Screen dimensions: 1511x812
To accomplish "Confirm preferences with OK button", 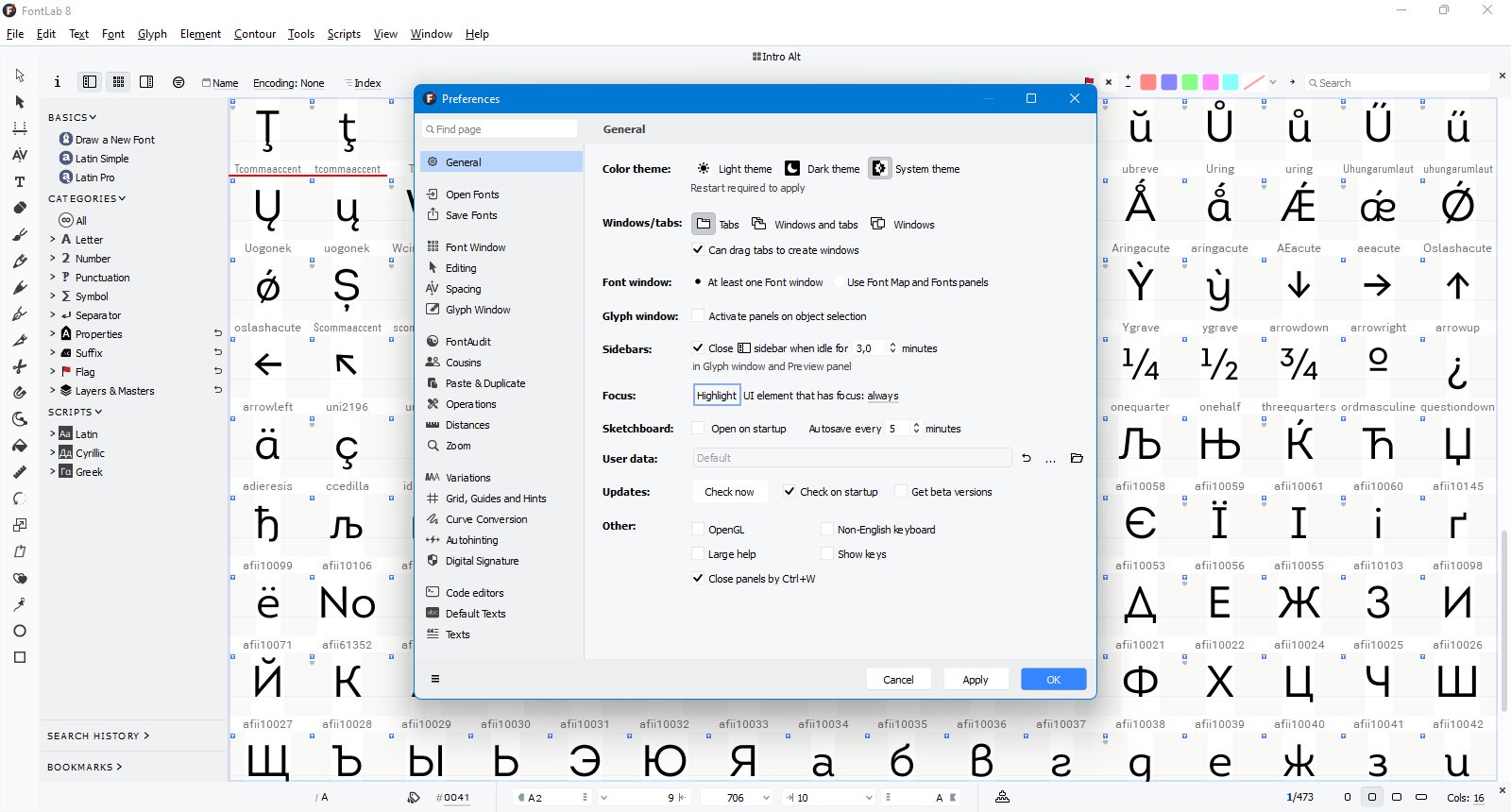I will [x=1053, y=679].
